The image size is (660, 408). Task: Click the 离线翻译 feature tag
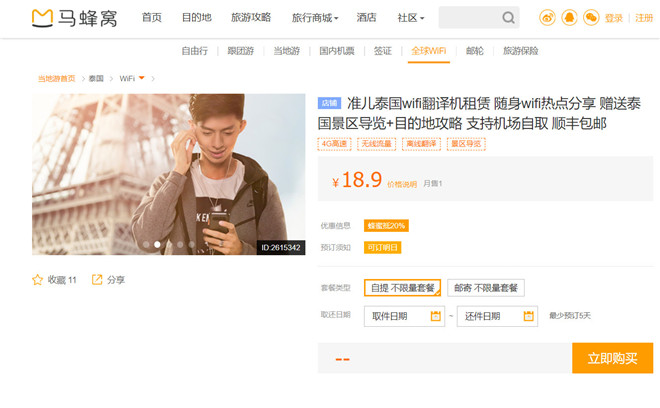click(x=421, y=144)
